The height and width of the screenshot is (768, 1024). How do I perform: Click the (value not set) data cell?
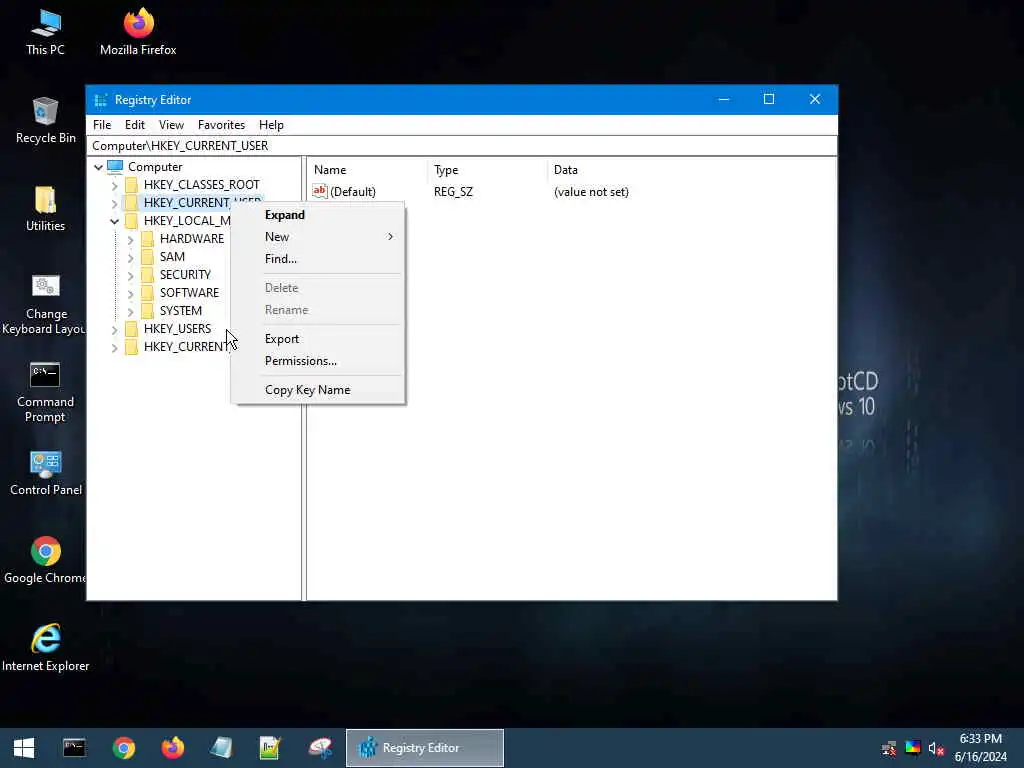tap(591, 192)
